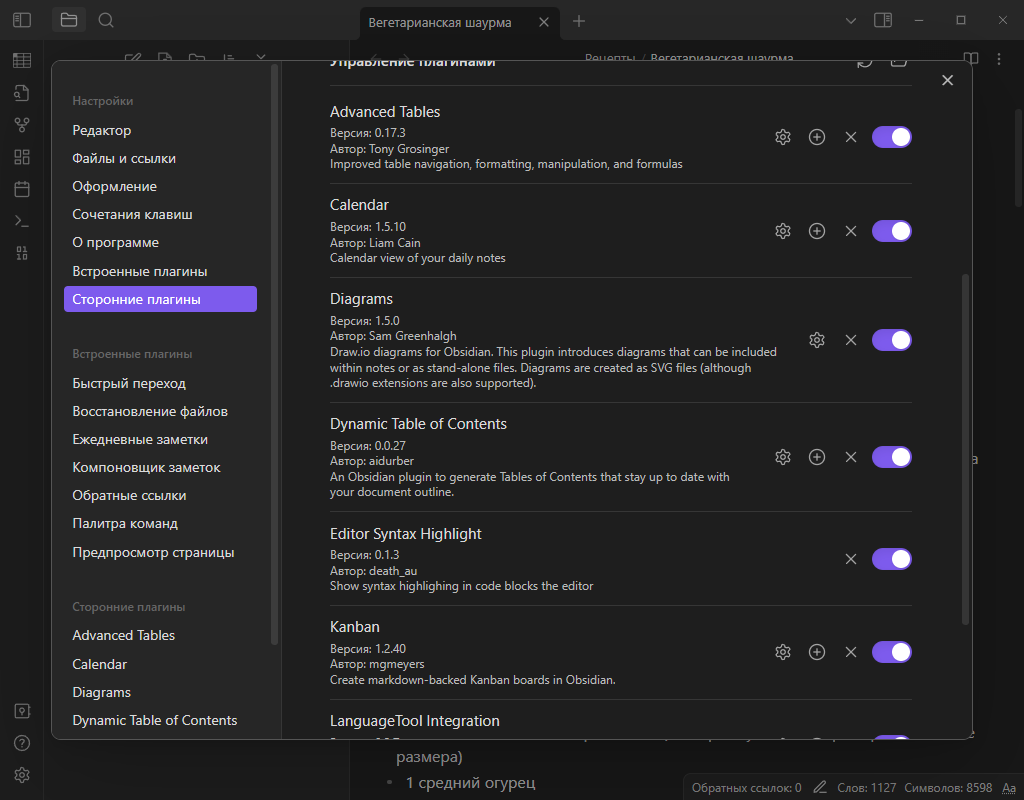Open help question mark icon
The image size is (1024, 800).
pyautogui.click(x=22, y=743)
